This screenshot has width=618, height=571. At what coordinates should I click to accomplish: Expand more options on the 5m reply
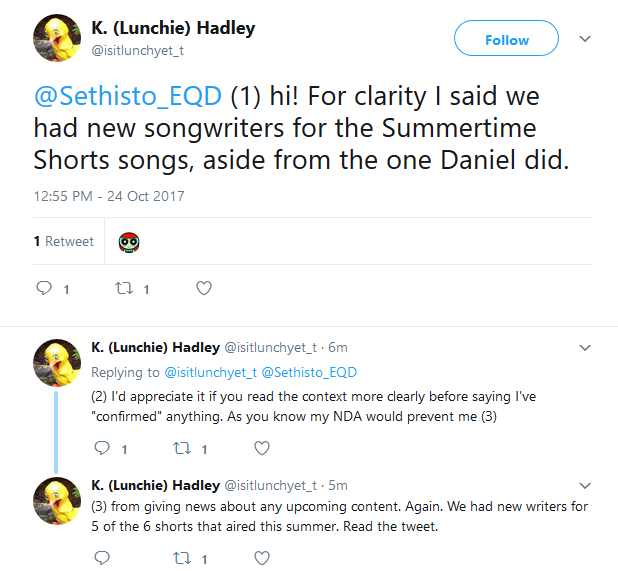pos(587,486)
